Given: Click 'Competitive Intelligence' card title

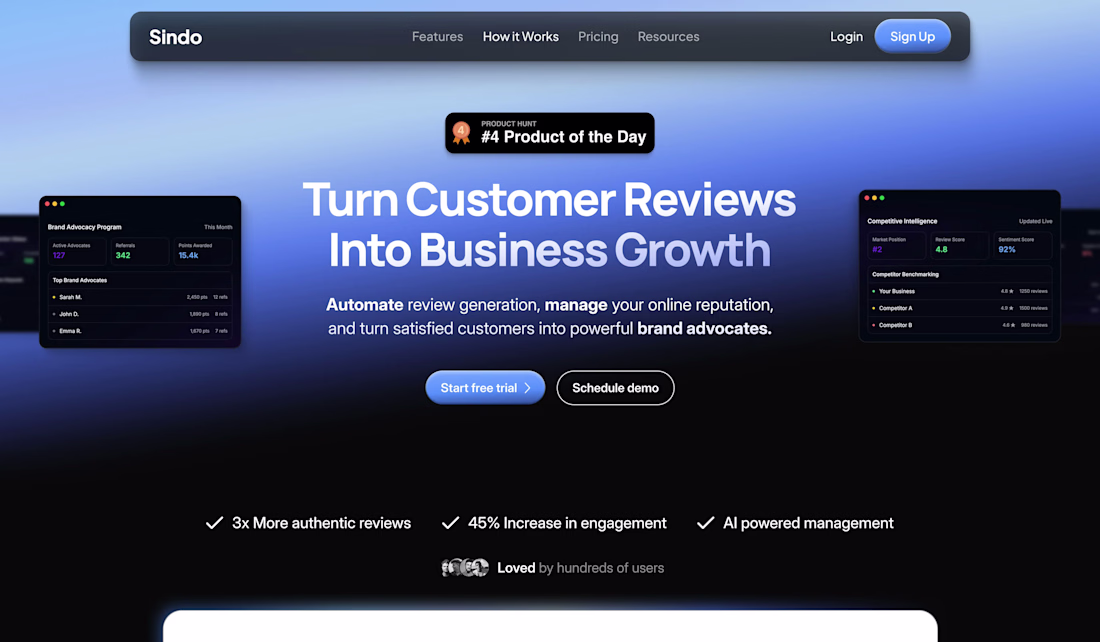Looking at the screenshot, I should [902, 221].
